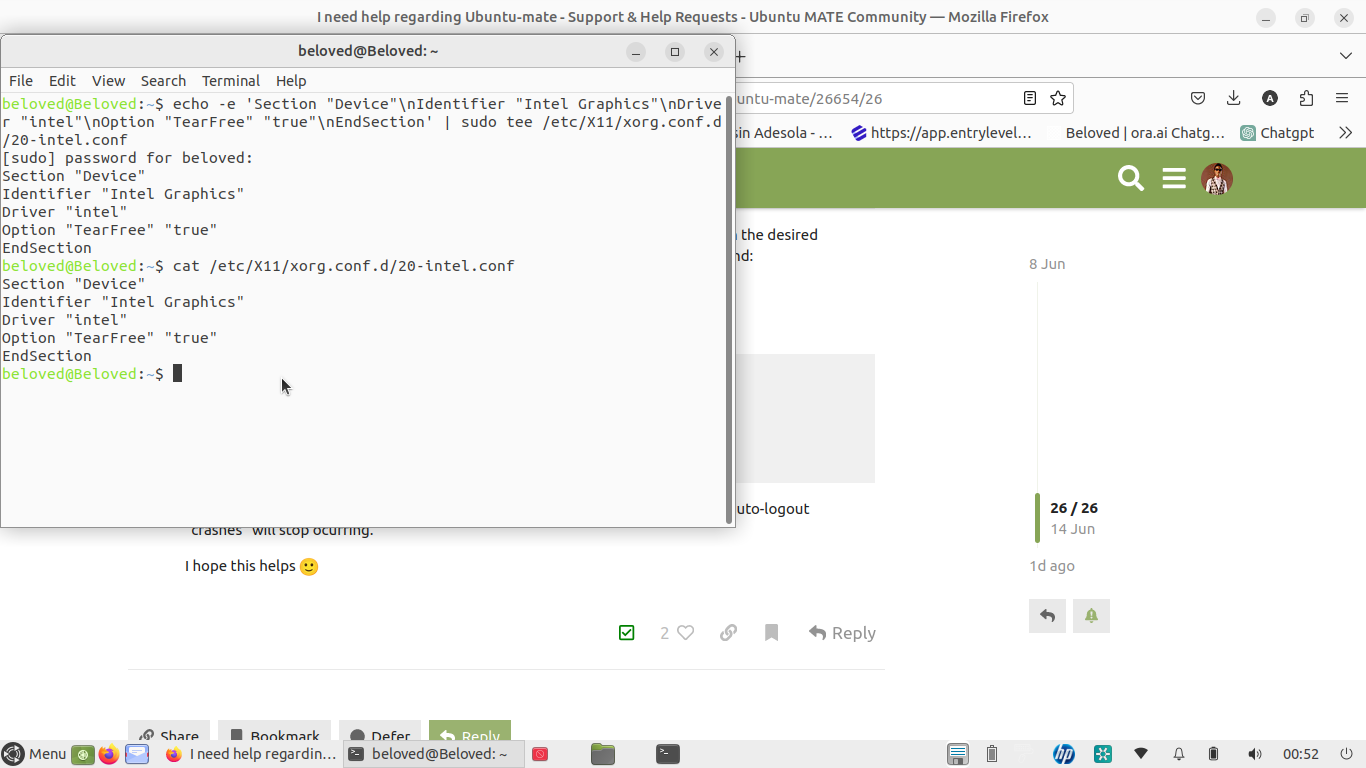Open Firefox downloads arrow icon
This screenshot has height=768, width=1366.
[x=1233, y=98]
